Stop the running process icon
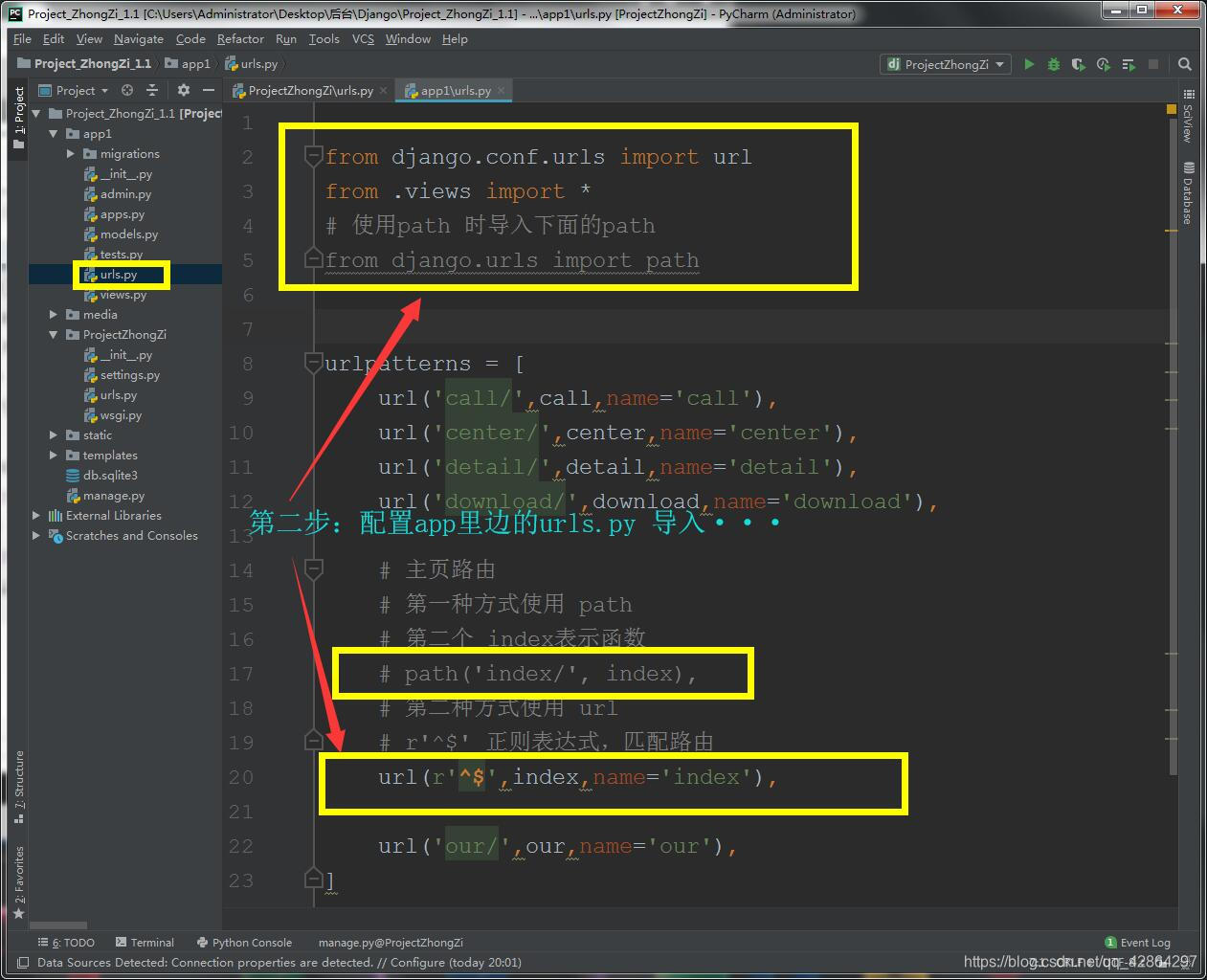1207x980 pixels. 1153,64
